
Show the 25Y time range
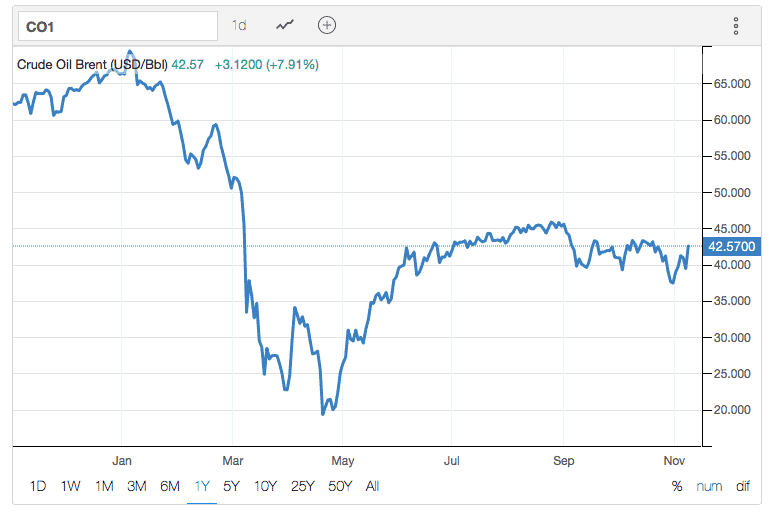(x=301, y=487)
